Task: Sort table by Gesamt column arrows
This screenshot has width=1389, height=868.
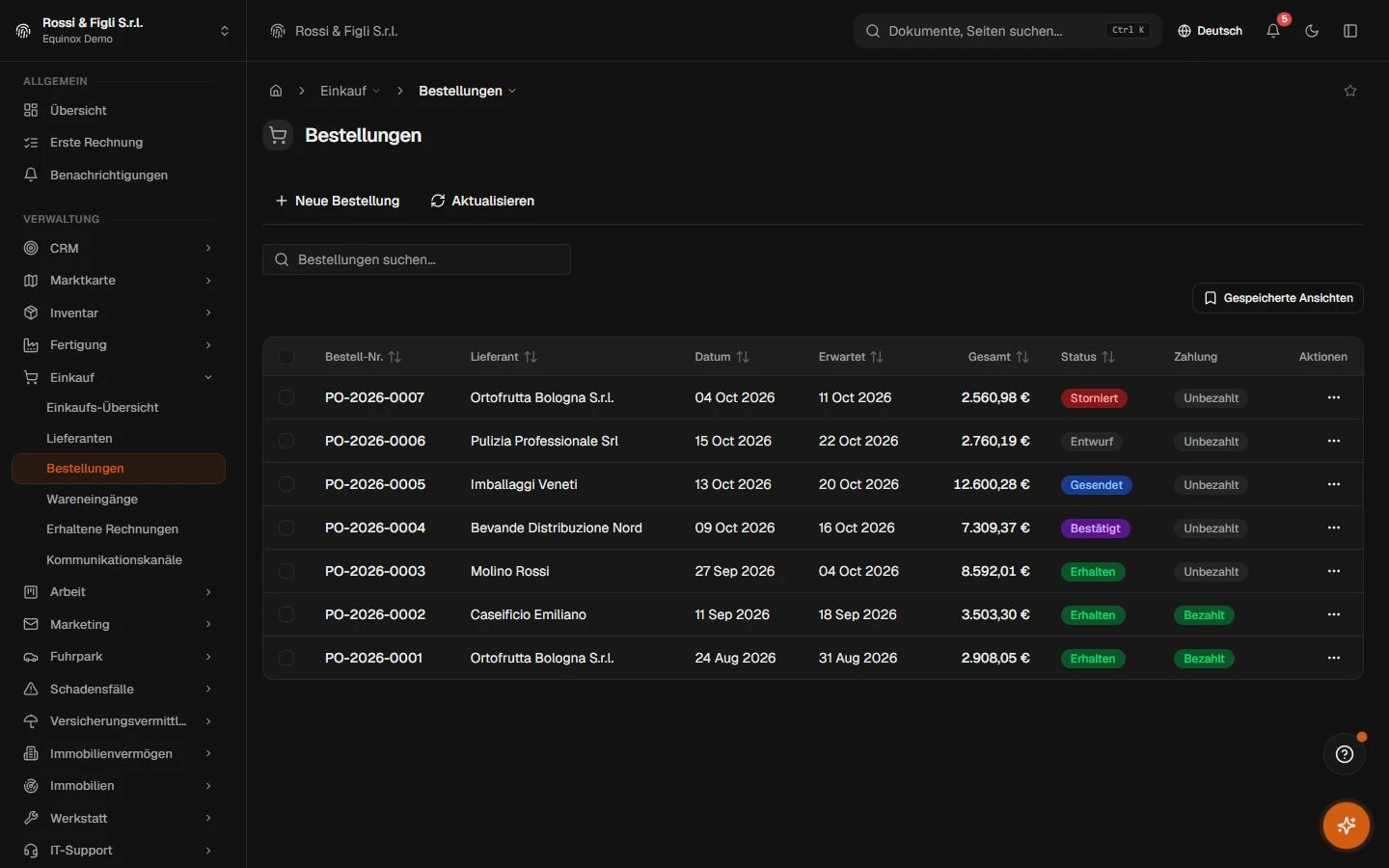Action: (x=1022, y=357)
